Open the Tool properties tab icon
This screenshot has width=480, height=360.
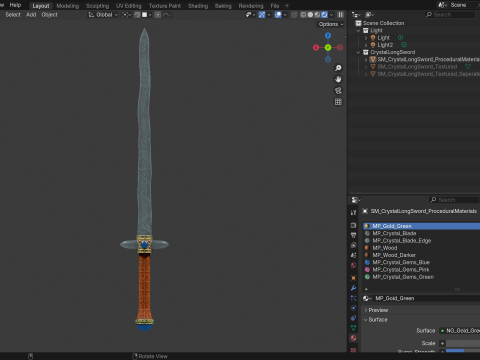click(x=353, y=213)
